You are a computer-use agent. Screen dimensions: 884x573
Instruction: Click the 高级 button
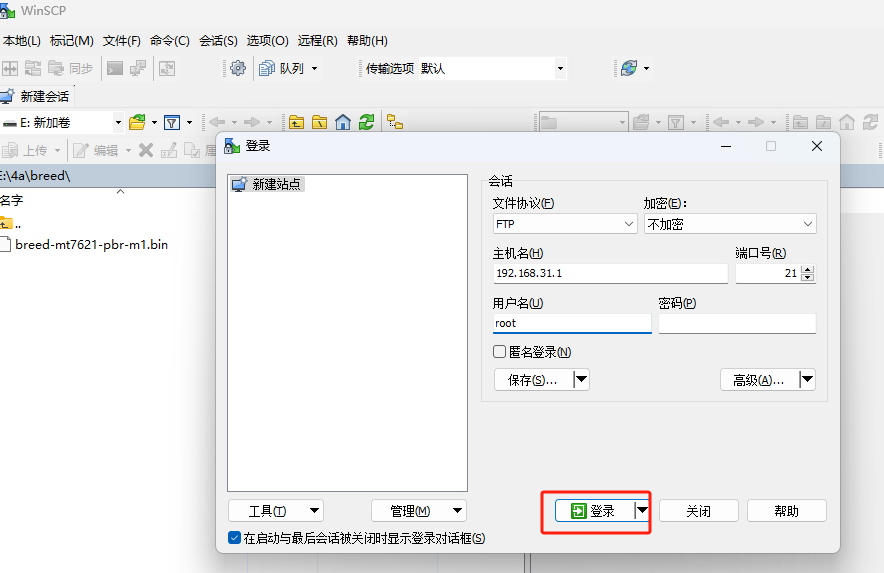point(759,380)
